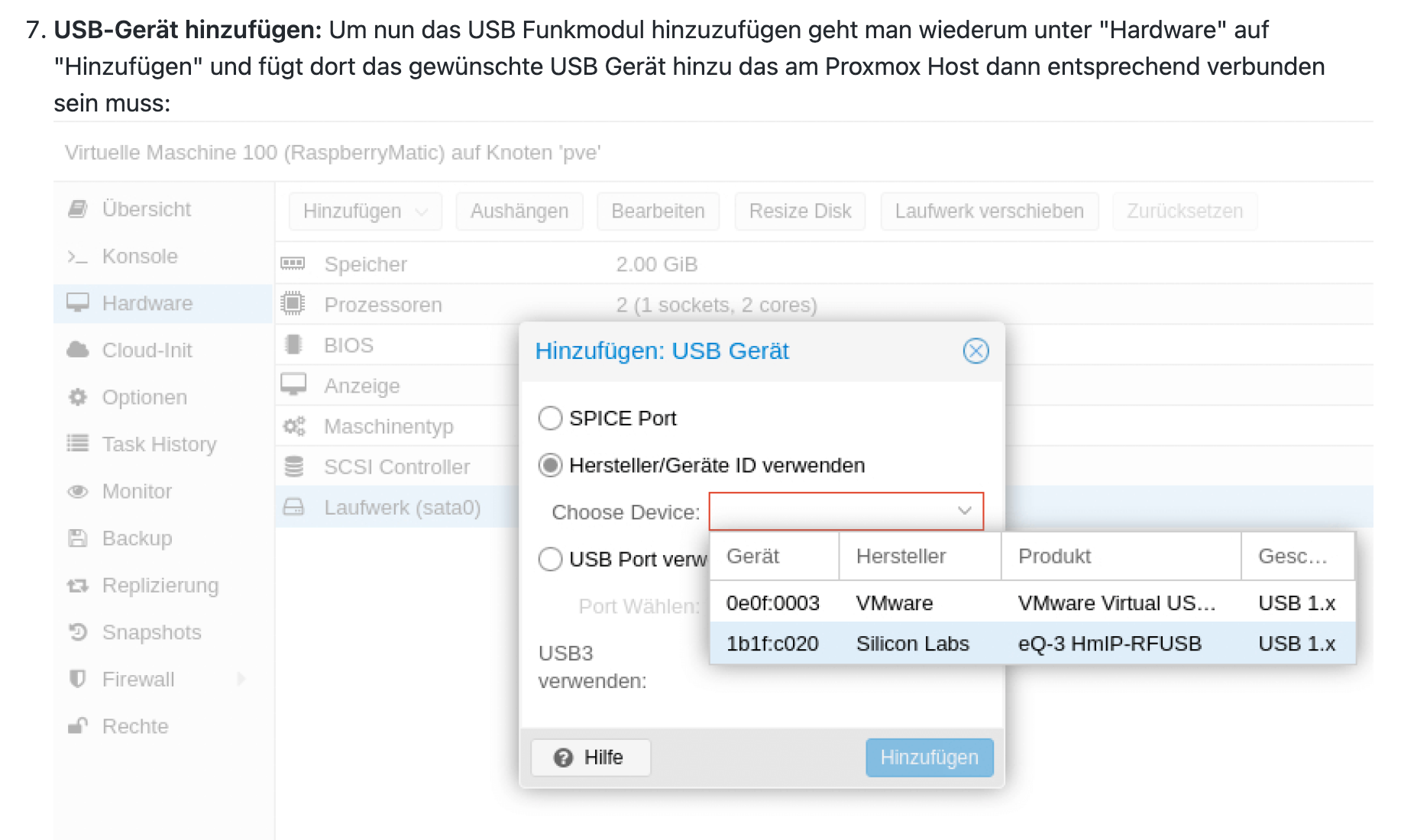The image size is (1401, 840).
Task: Click the Backup floppy disk icon
Action: point(78,538)
